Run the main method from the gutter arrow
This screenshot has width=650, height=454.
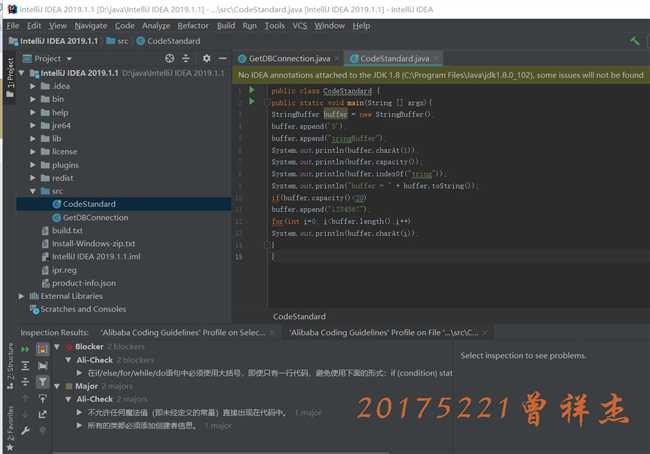252,101
